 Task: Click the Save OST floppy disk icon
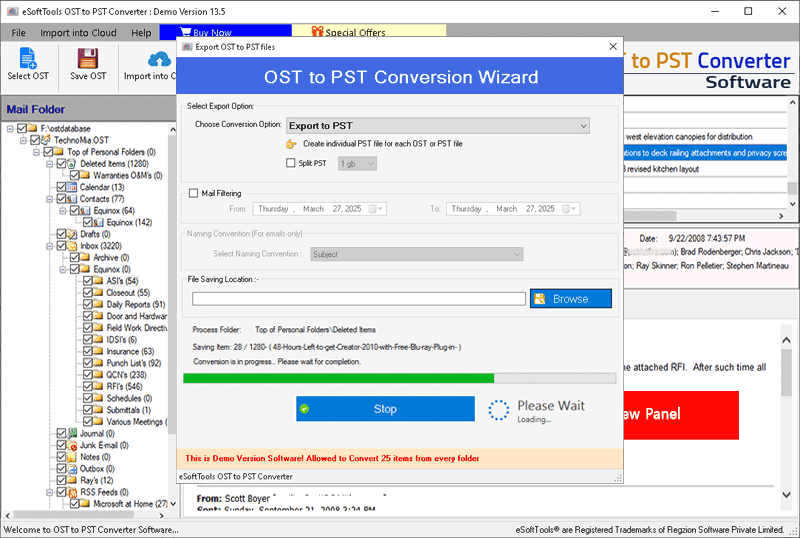tap(88, 58)
